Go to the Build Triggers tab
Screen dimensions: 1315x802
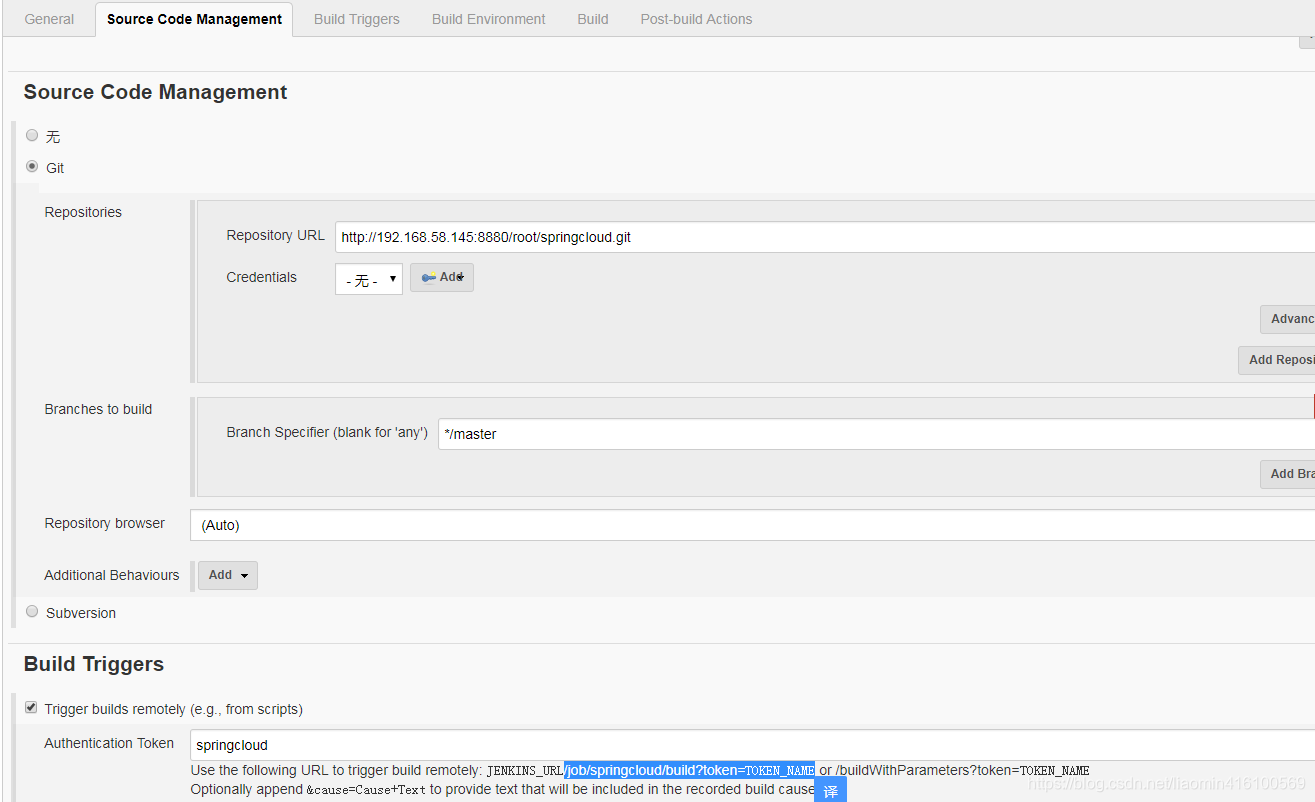point(357,19)
